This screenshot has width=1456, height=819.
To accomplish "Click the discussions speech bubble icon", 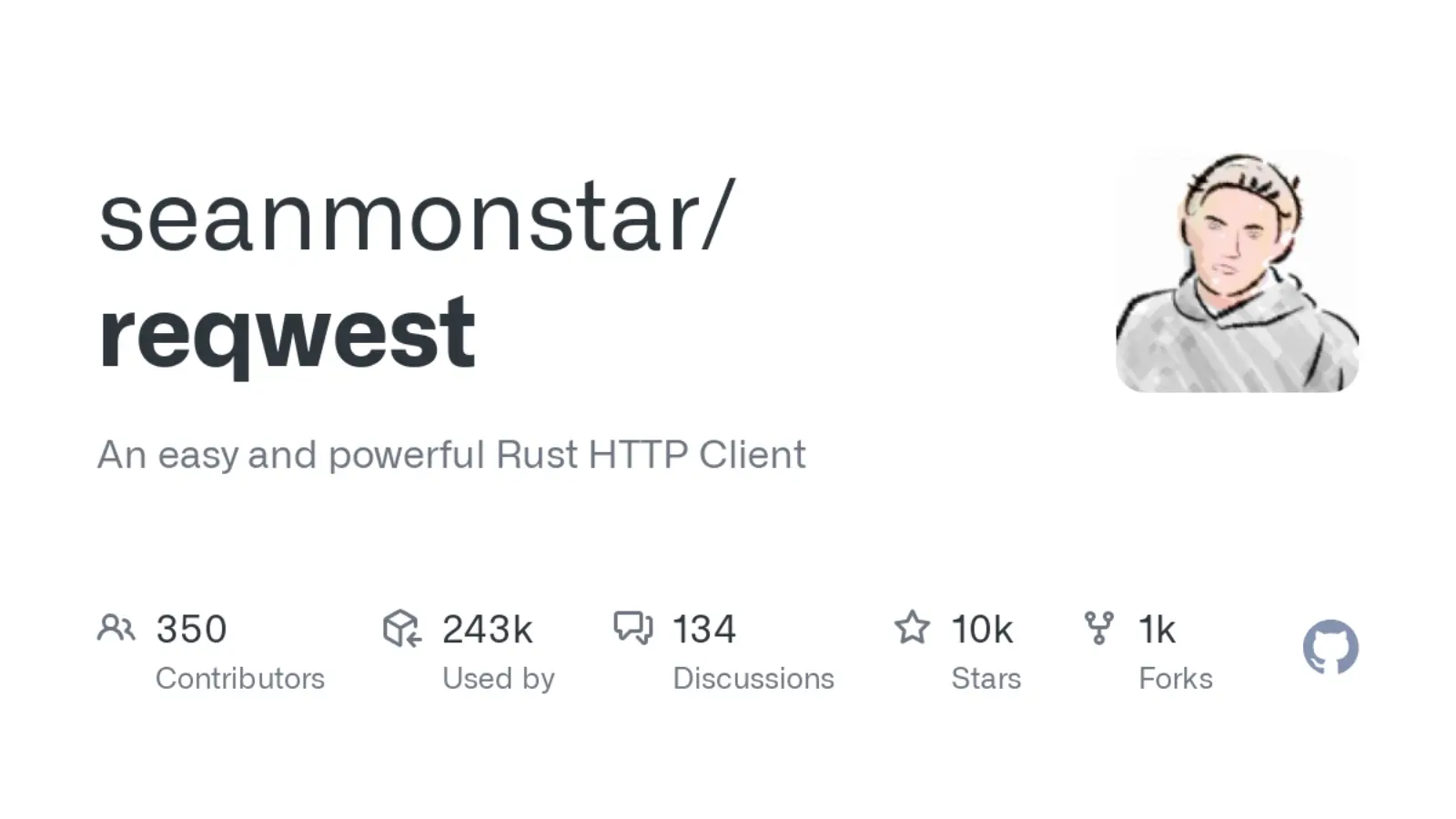I will coord(632,627).
